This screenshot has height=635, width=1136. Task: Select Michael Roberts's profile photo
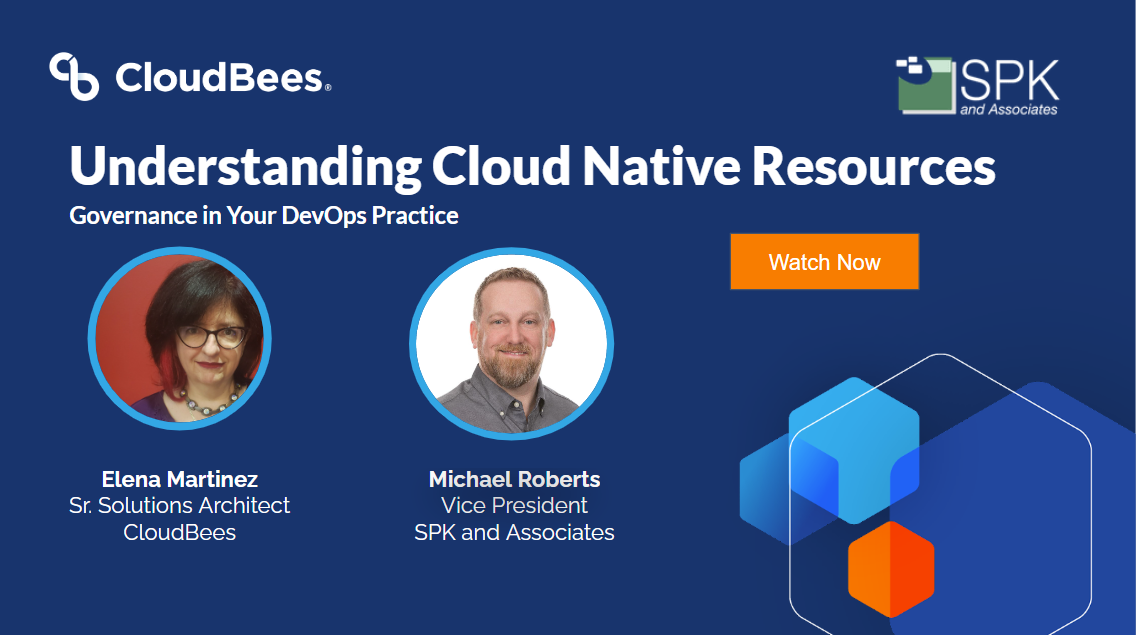(511, 344)
